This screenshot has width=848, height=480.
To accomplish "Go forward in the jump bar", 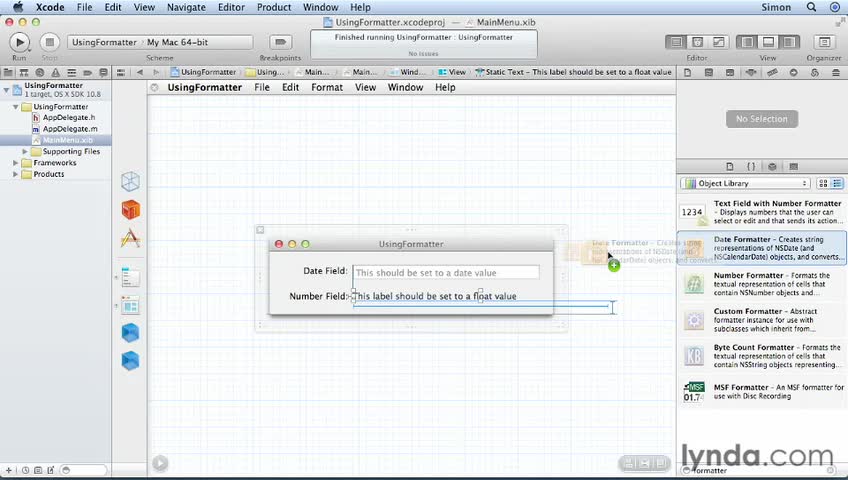I will (x=156, y=72).
